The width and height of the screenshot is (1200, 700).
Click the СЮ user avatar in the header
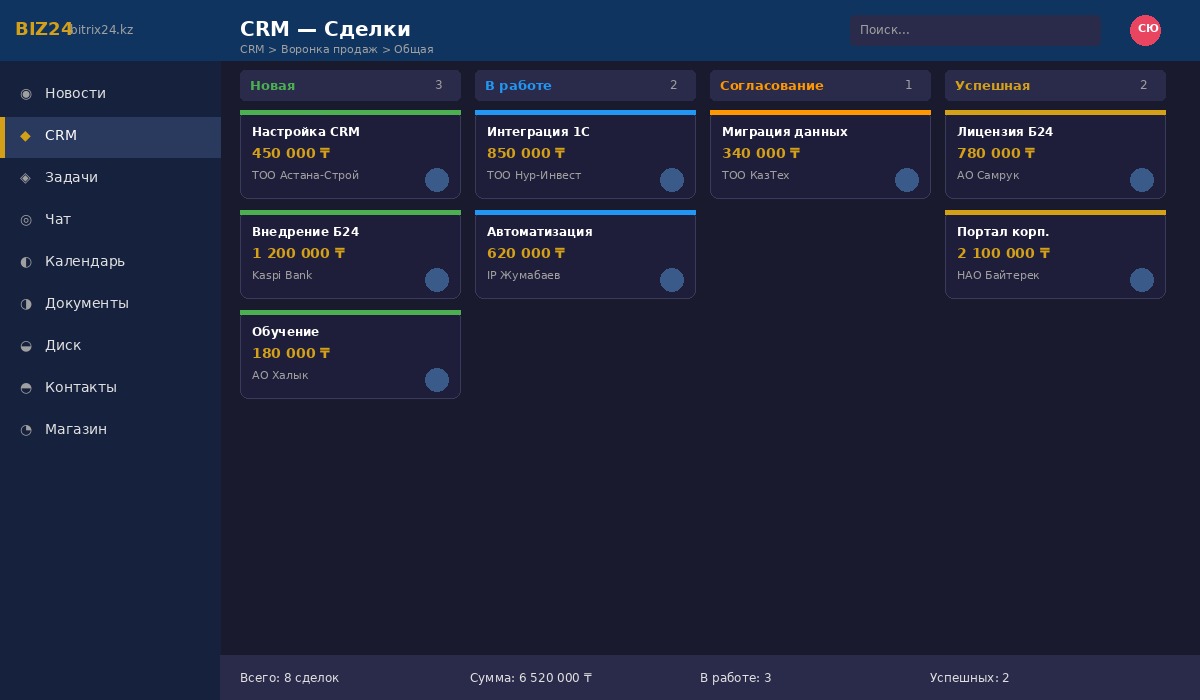click(x=1146, y=30)
